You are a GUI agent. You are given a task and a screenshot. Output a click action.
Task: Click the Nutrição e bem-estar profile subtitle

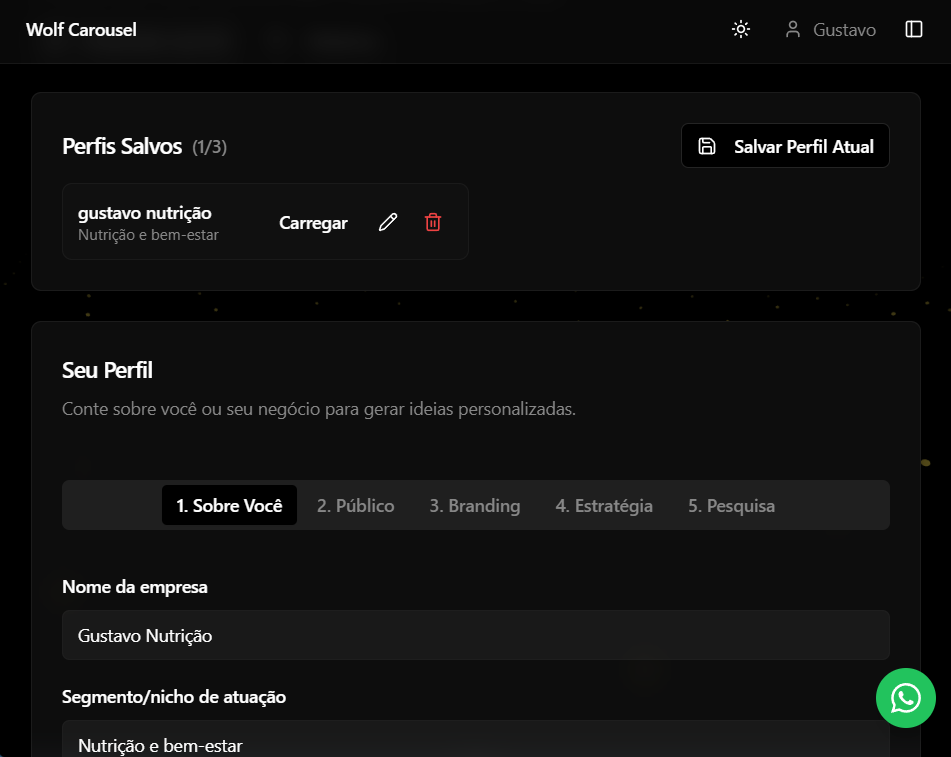149,235
